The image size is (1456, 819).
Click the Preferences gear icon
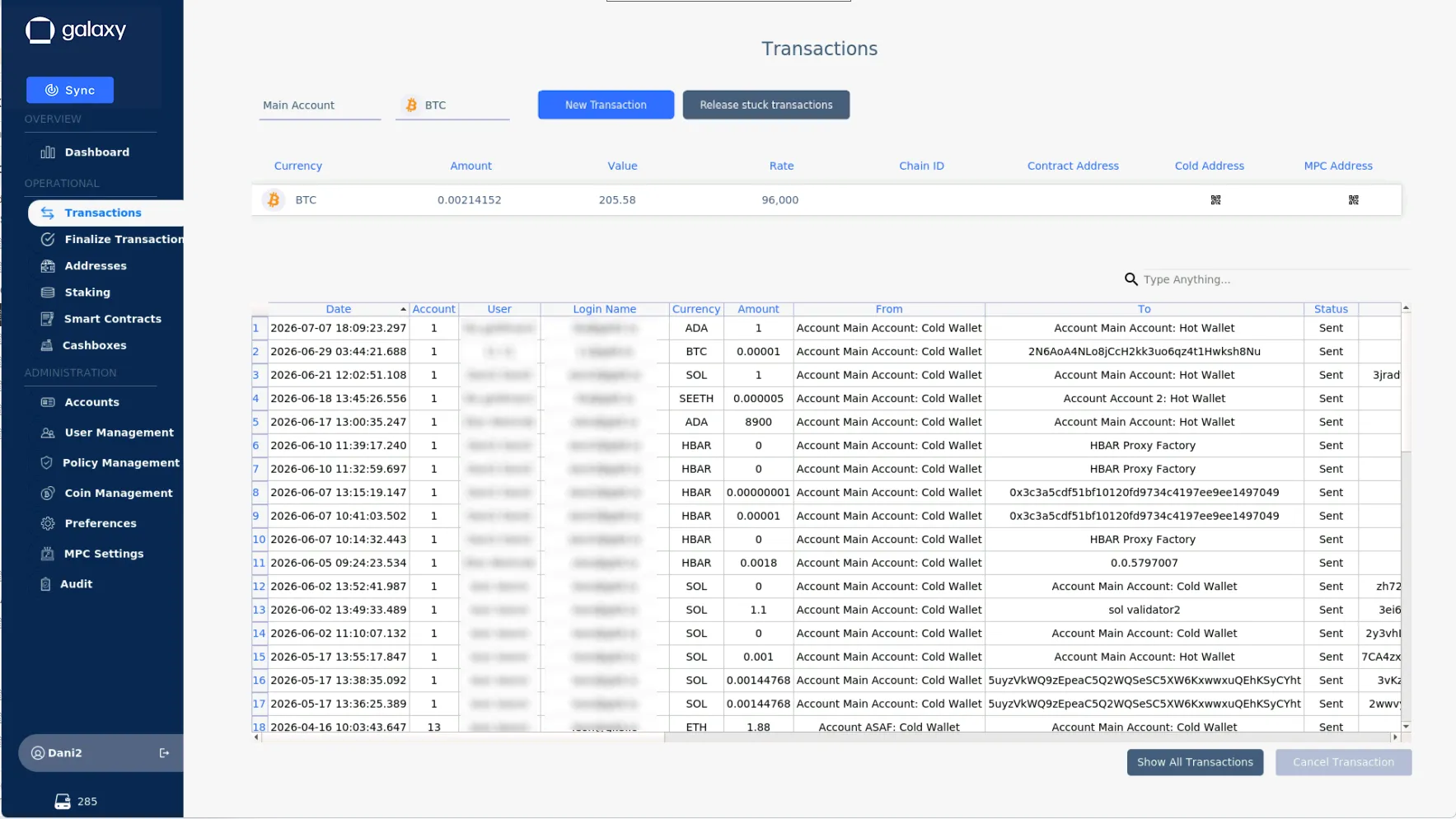tap(48, 523)
